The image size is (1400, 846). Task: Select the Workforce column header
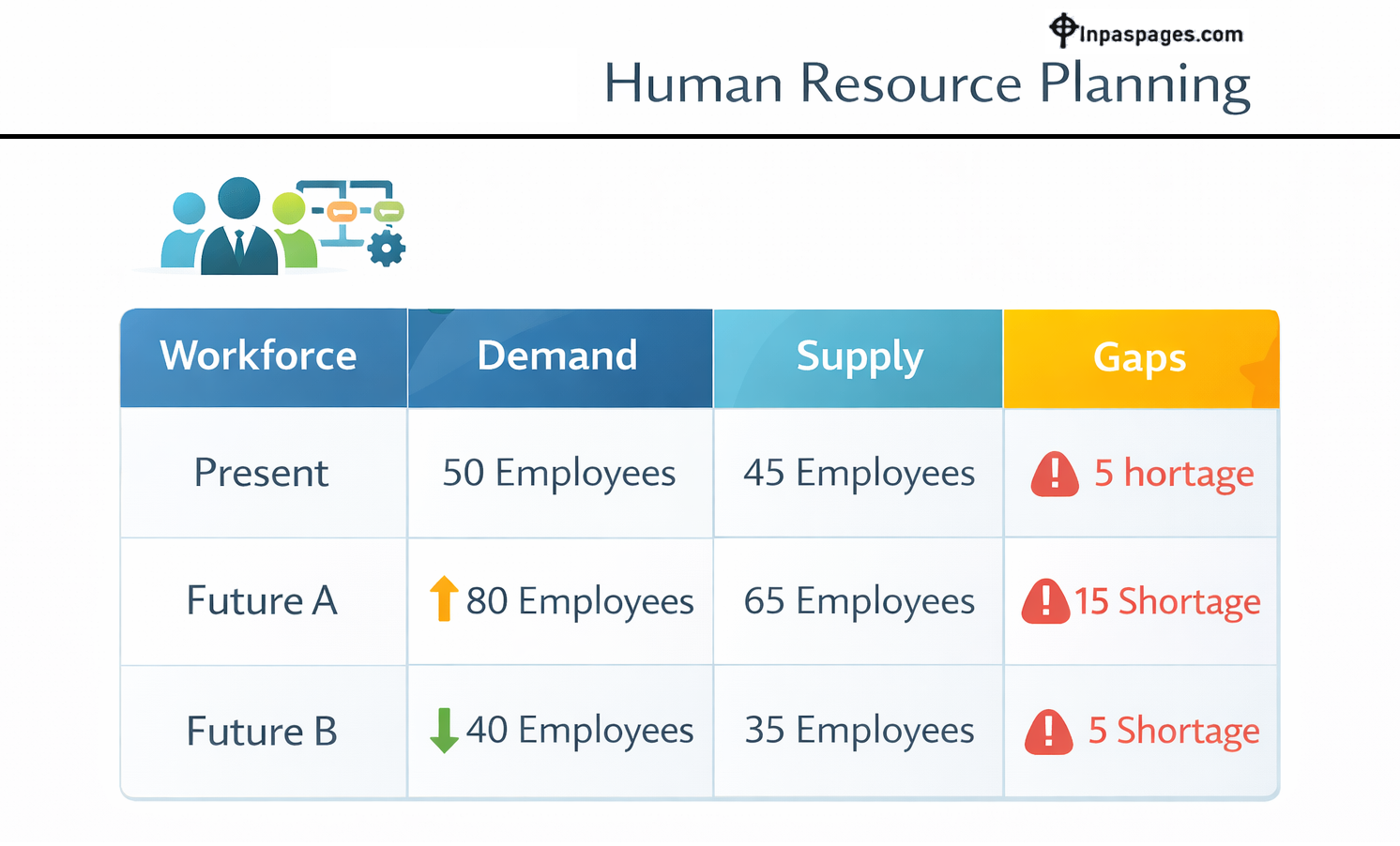coord(259,356)
